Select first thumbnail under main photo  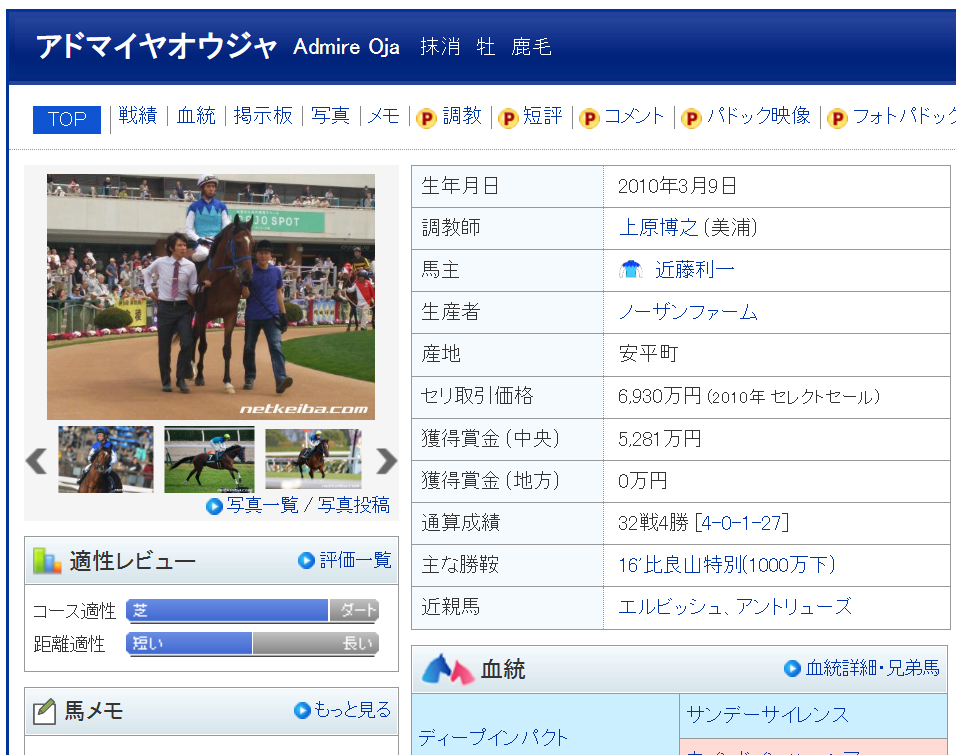coord(105,460)
